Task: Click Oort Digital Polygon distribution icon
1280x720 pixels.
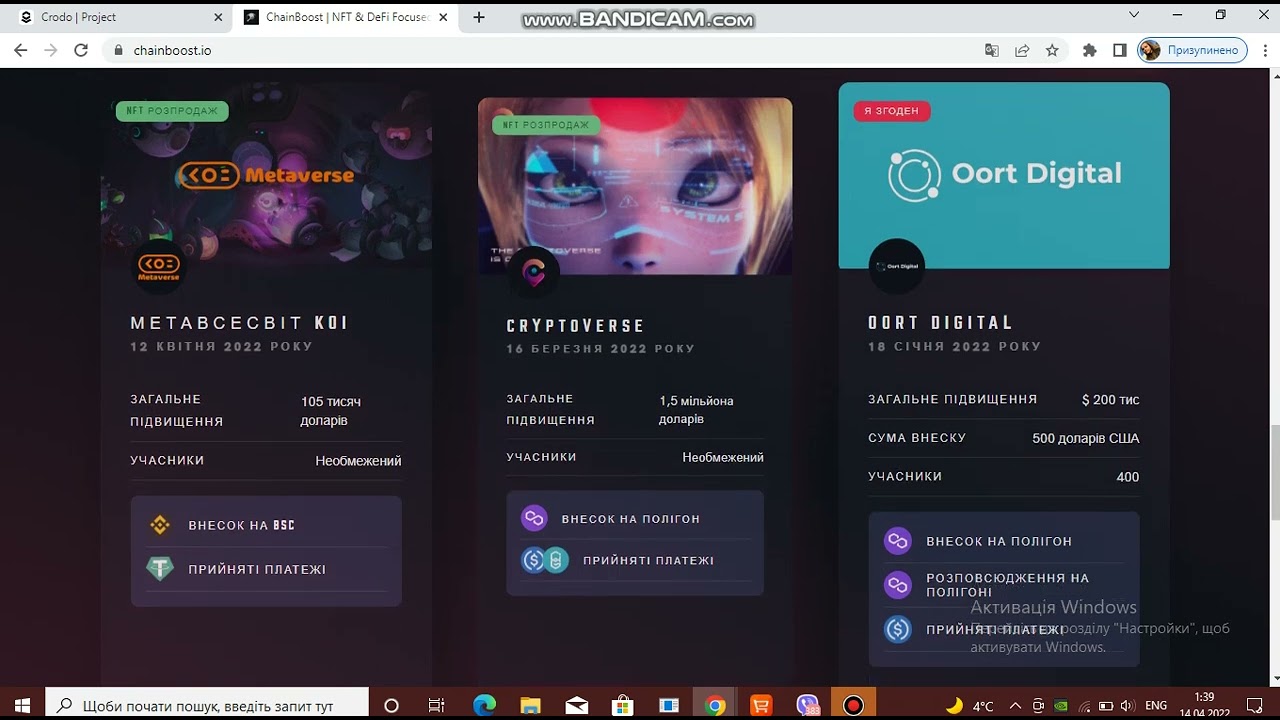Action: (898, 584)
